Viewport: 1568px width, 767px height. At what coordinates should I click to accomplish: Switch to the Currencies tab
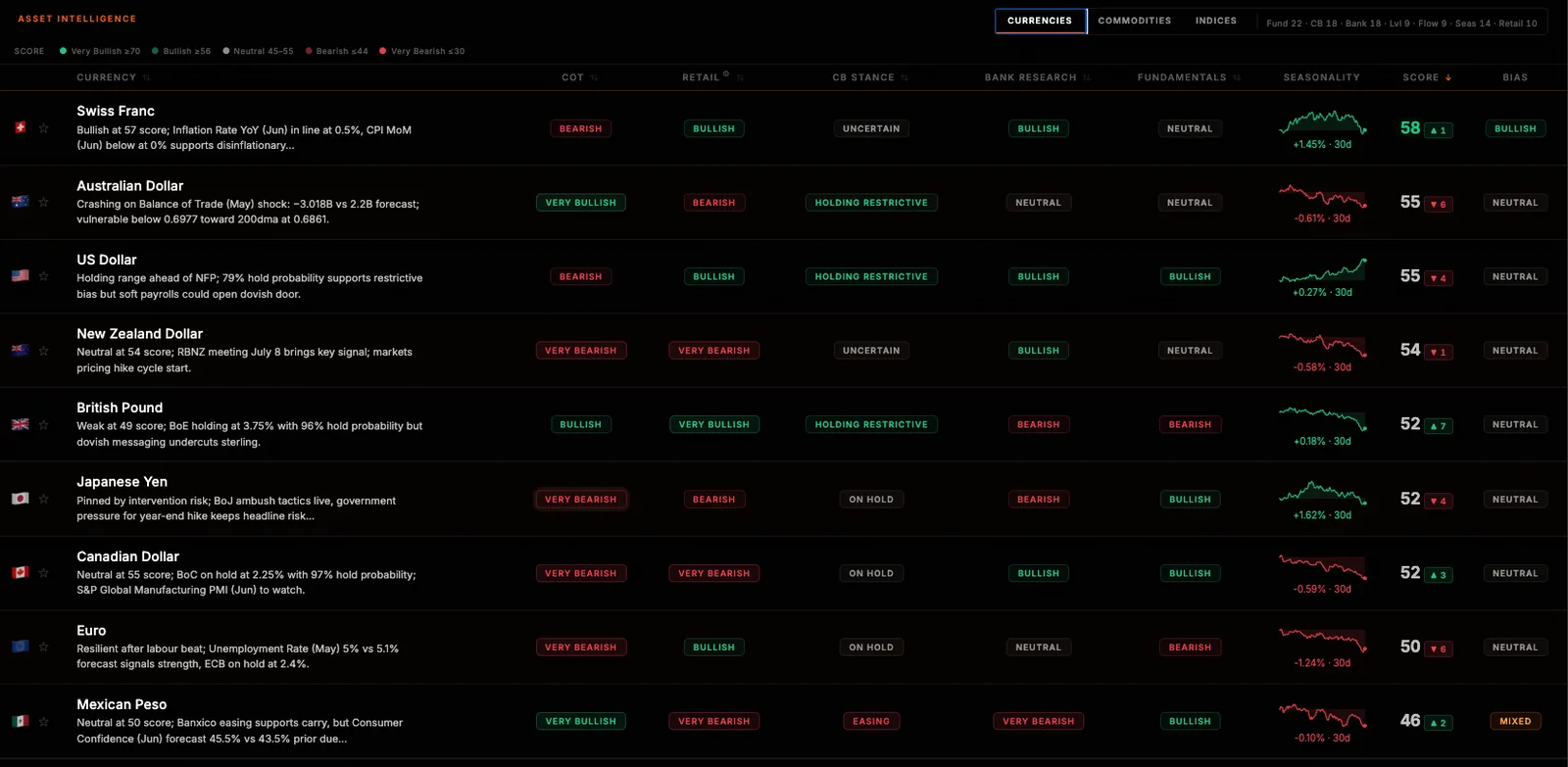point(1040,21)
